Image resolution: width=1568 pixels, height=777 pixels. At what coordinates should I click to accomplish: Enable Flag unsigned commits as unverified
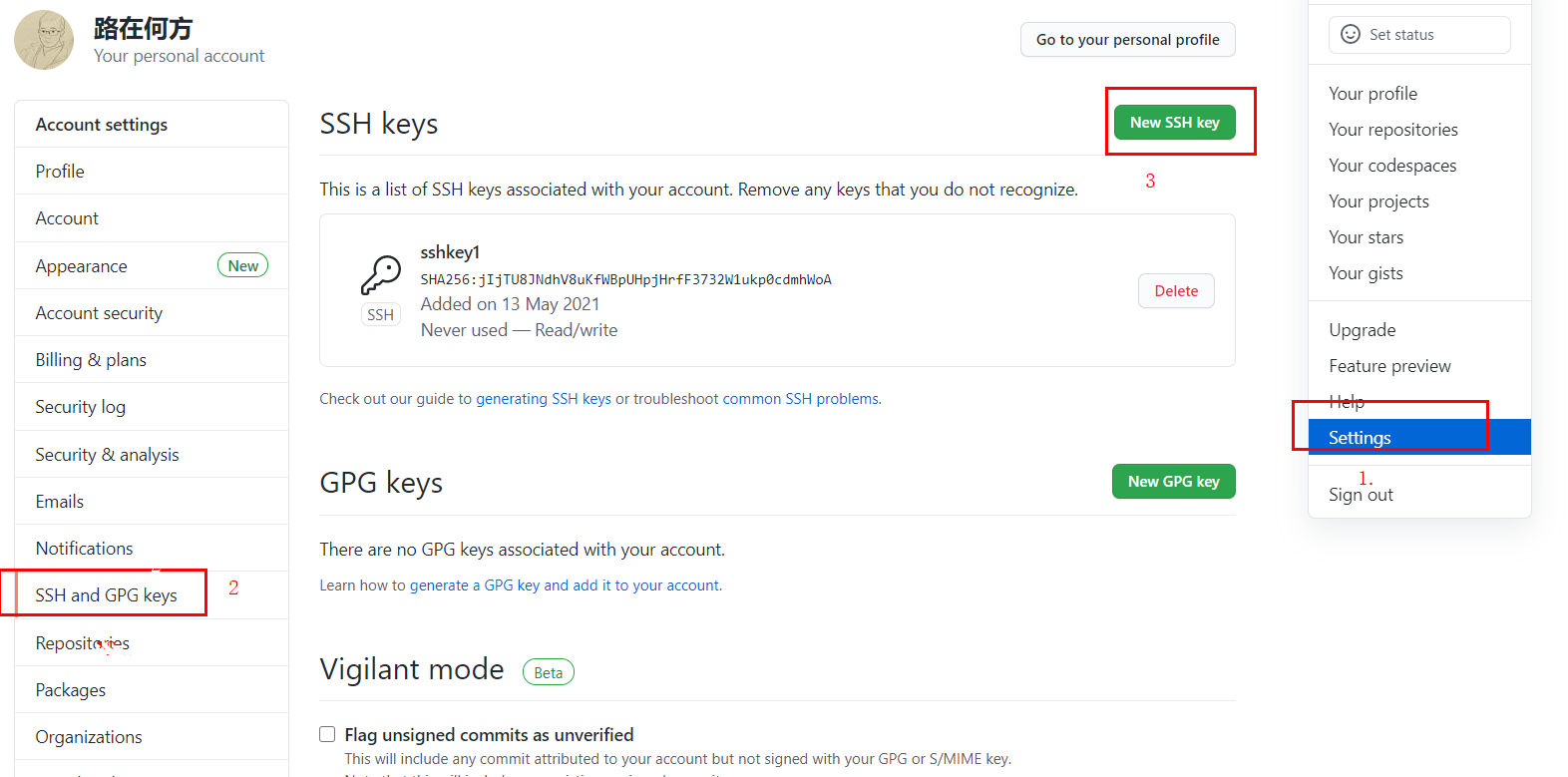pos(327,734)
